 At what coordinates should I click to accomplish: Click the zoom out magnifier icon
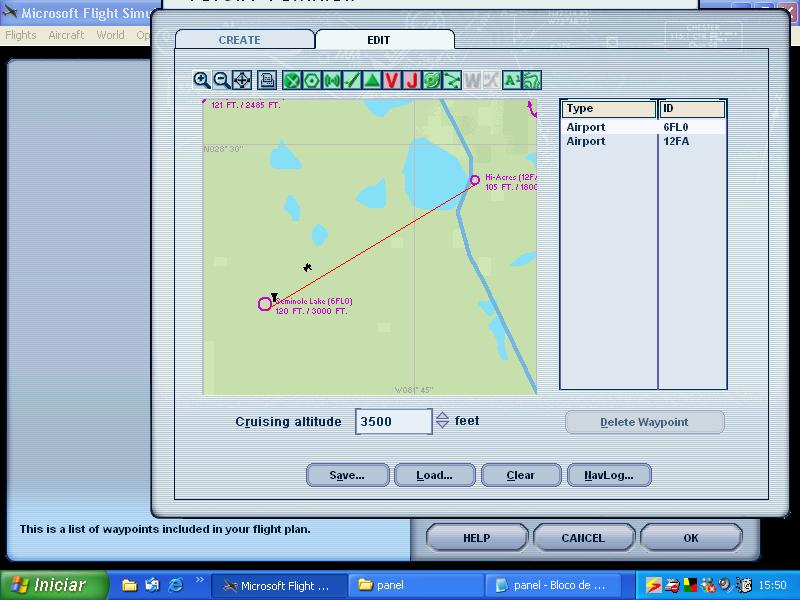point(221,80)
